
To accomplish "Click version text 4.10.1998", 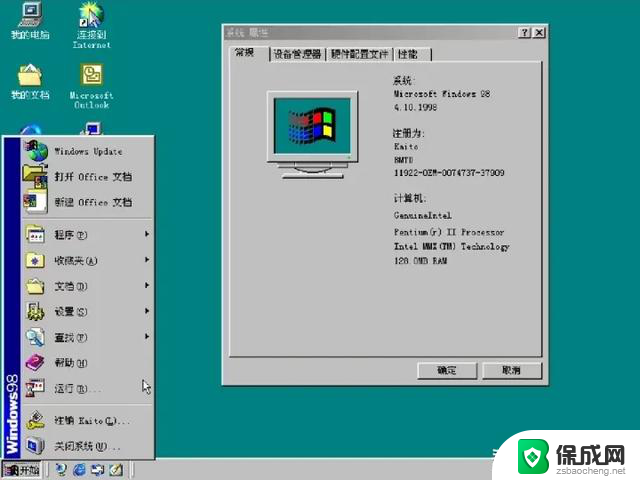I will point(415,107).
